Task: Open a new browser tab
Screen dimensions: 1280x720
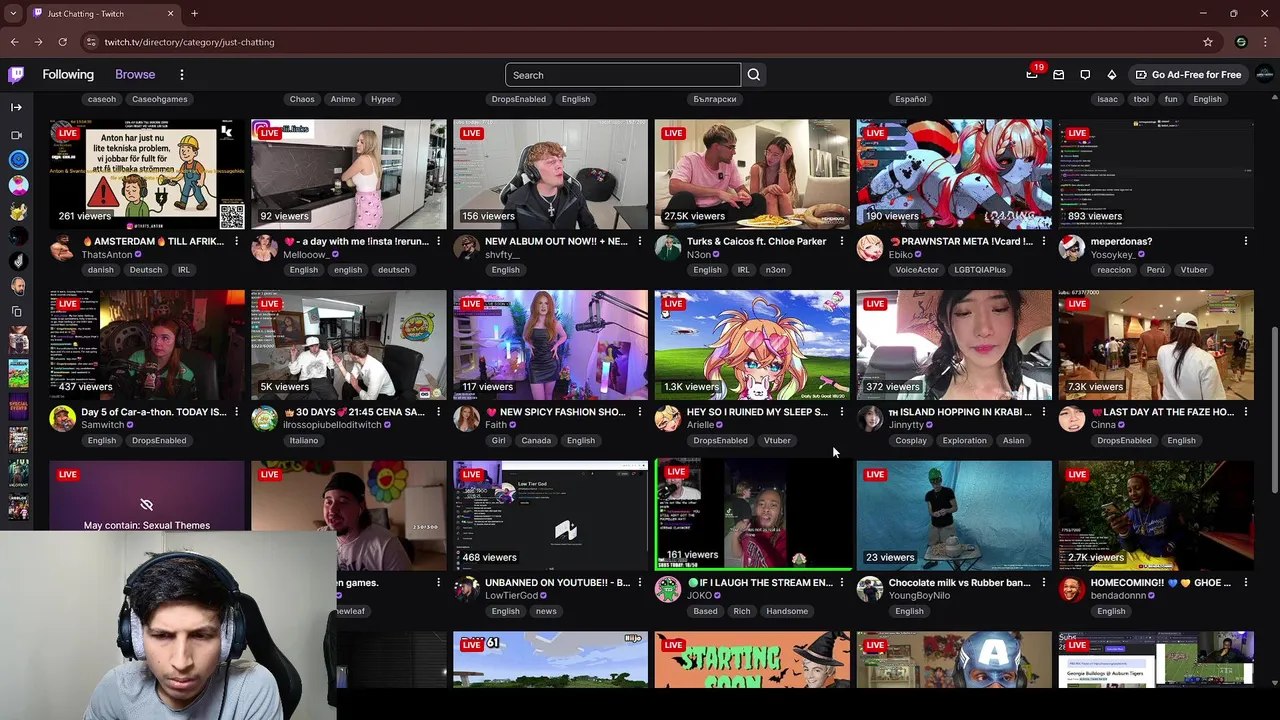Action: point(194,13)
